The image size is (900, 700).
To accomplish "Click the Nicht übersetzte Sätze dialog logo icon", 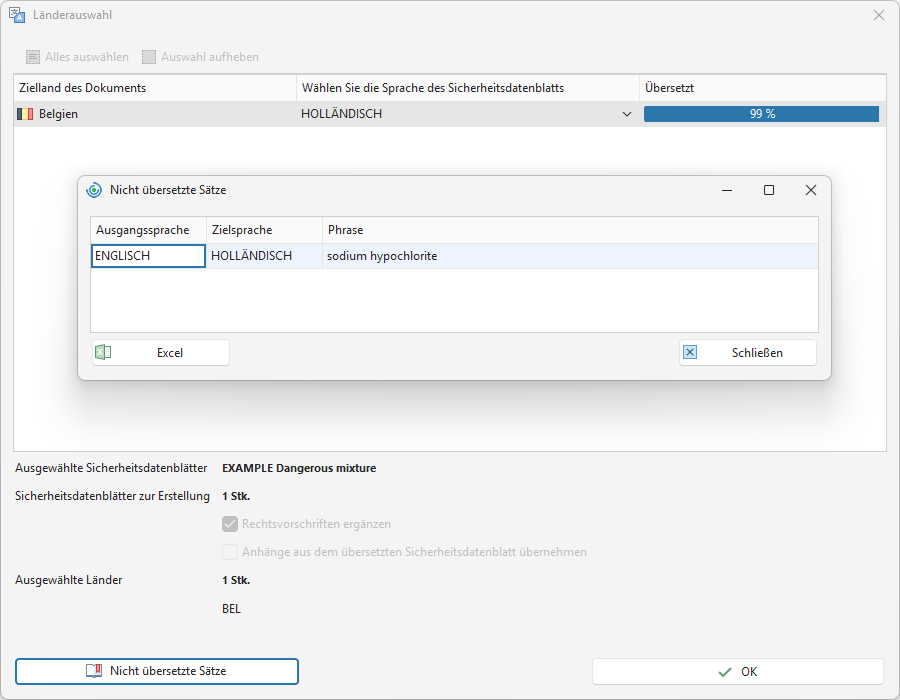I will [94, 190].
